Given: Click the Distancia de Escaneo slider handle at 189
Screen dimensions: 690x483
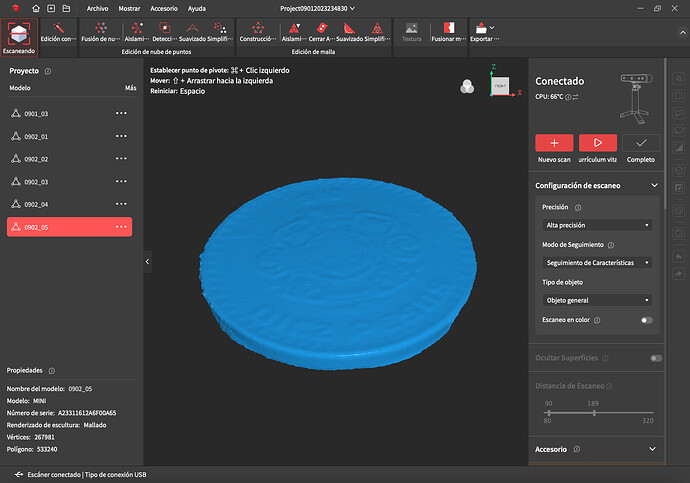Looking at the screenshot, I should [x=594, y=413].
